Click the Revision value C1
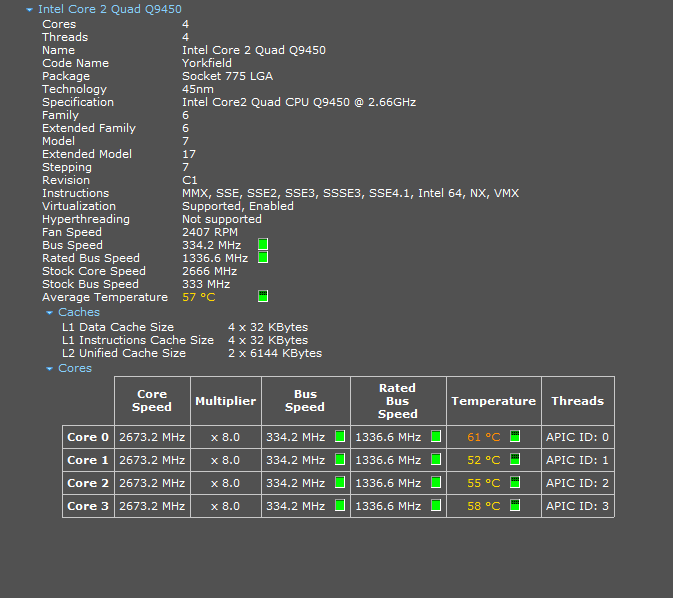Image resolution: width=673 pixels, height=598 pixels. pyautogui.click(x=190, y=180)
